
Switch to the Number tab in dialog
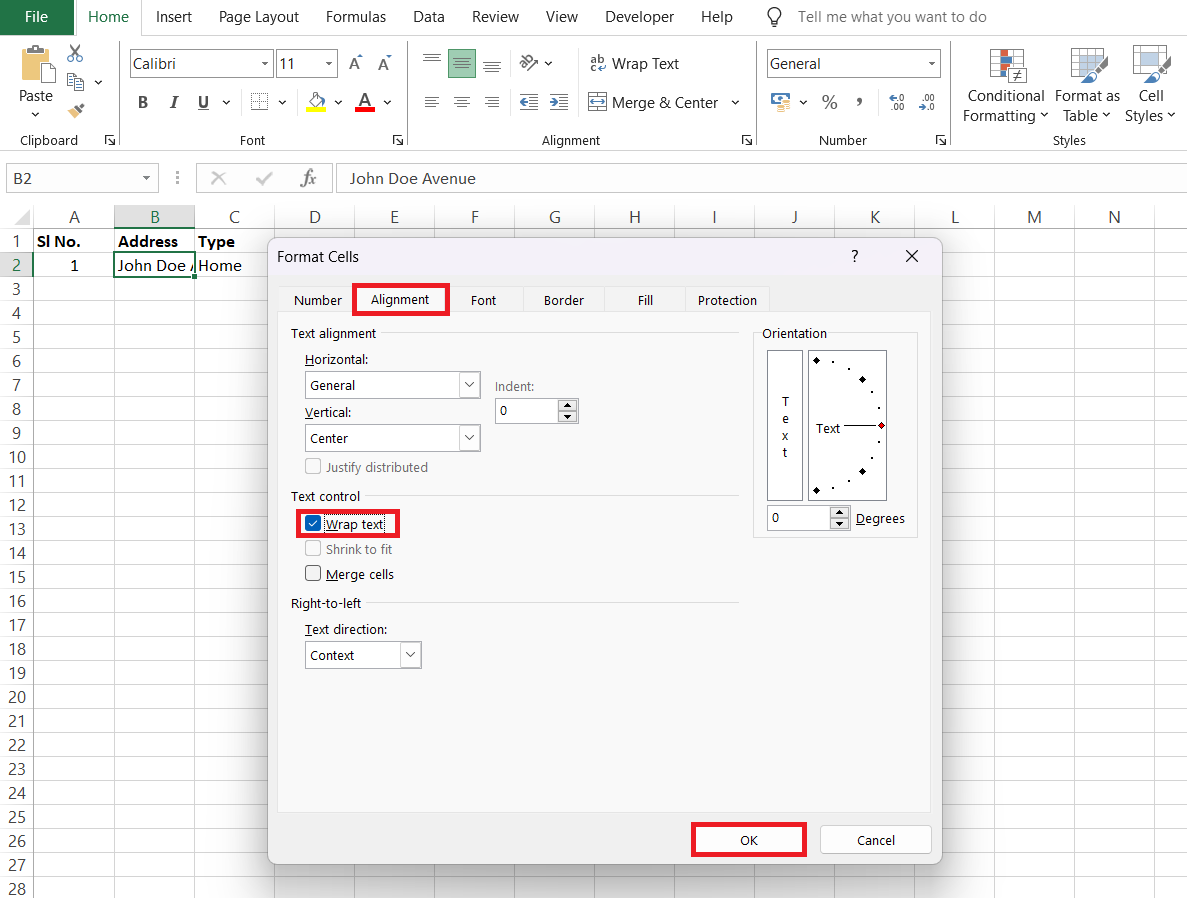point(317,300)
